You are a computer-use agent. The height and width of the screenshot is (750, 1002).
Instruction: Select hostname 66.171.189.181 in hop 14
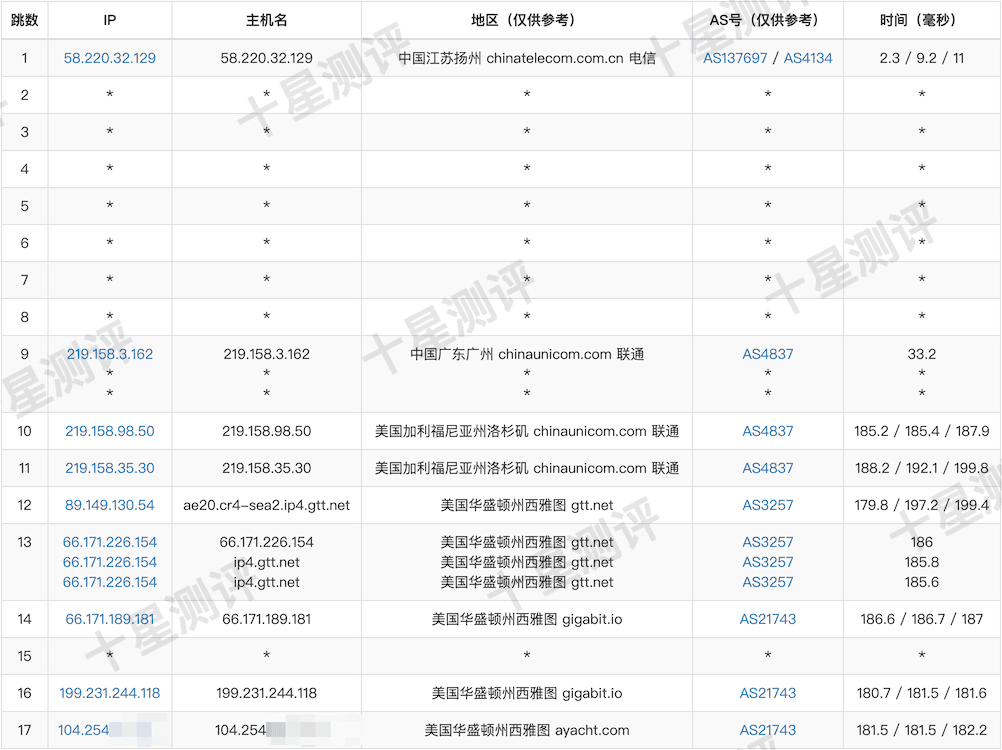(266, 619)
